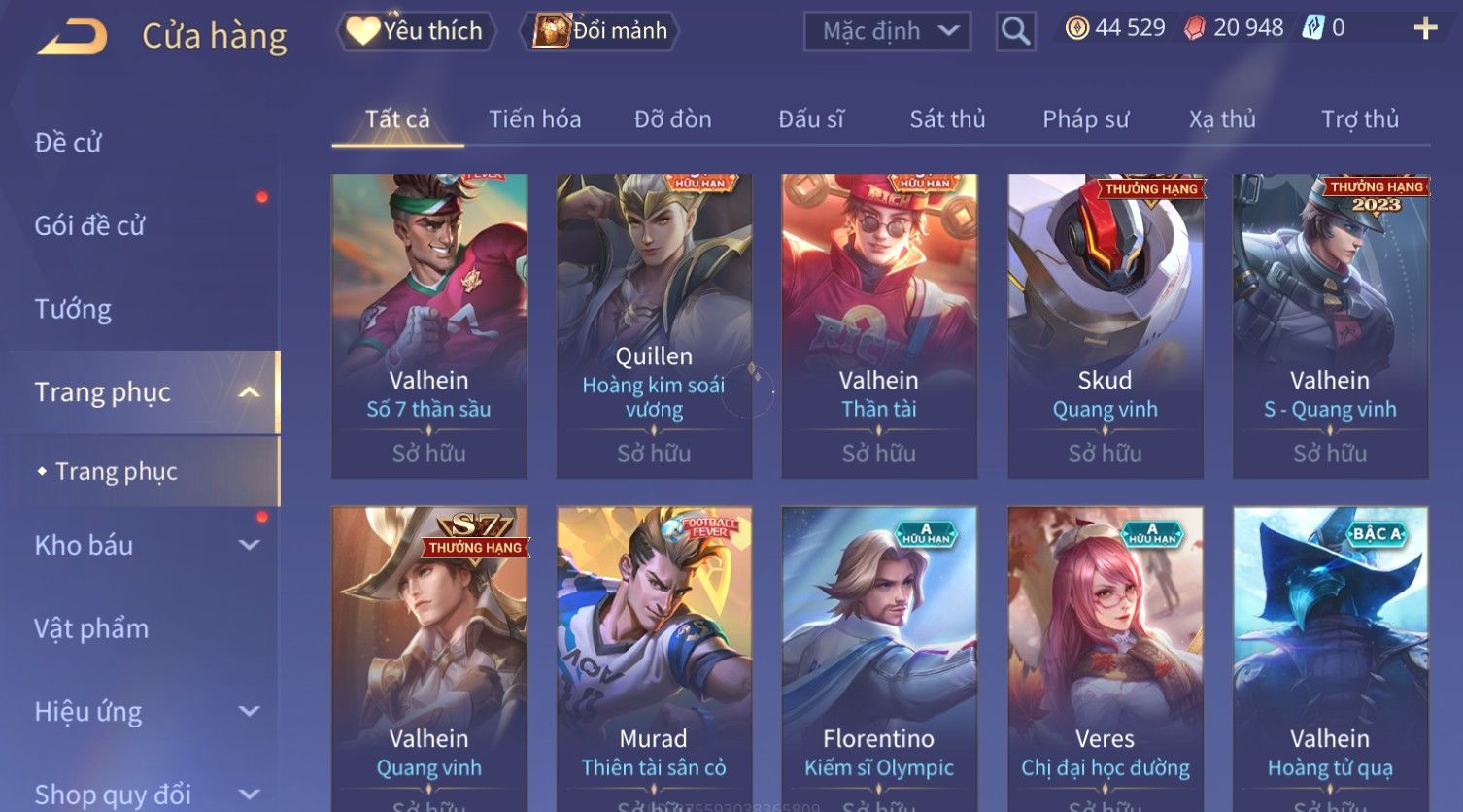Tap the back arrow icon
Image resolution: width=1463 pixels, height=812 pixels.
pos(72,37)
